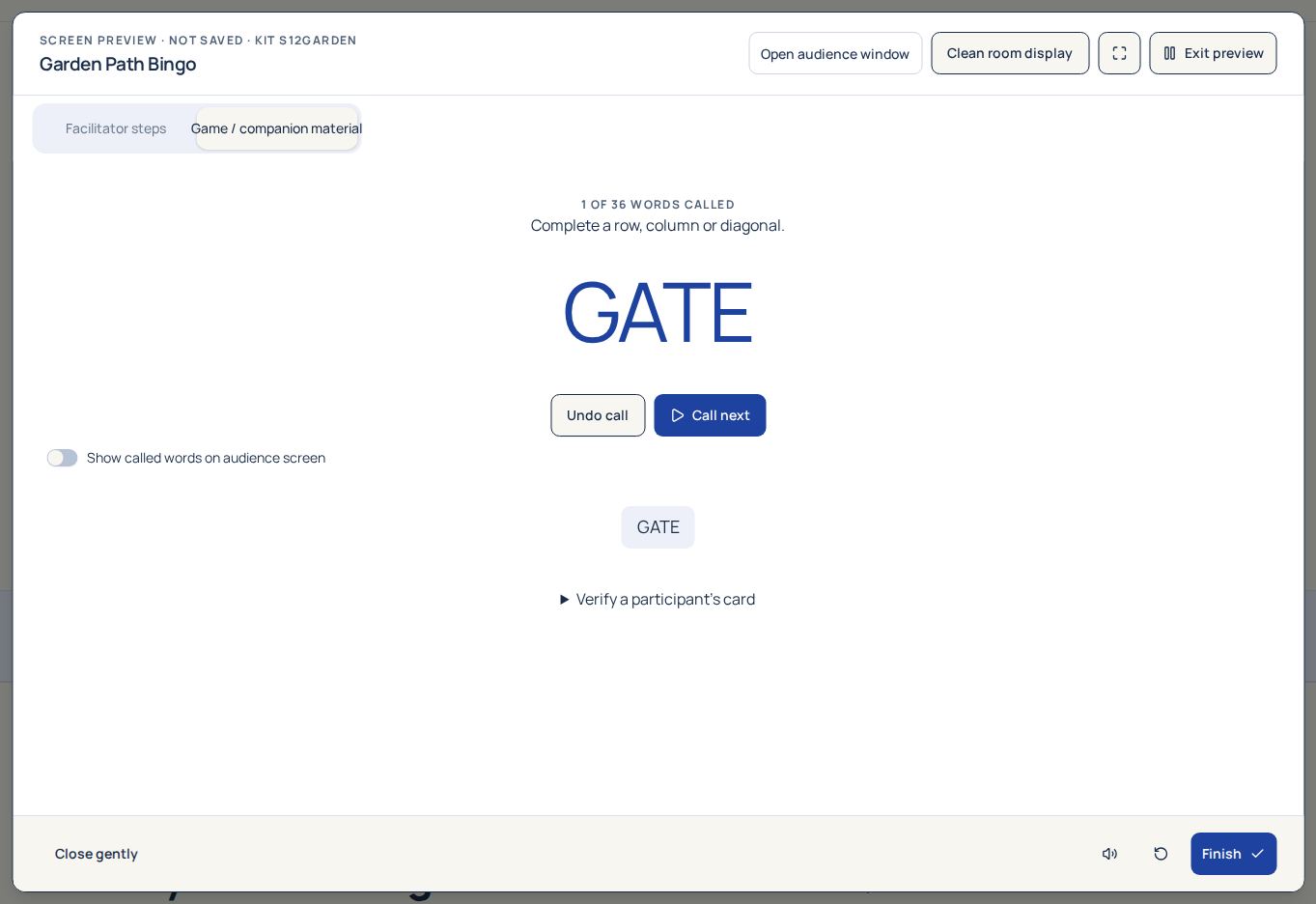This screenshot has width=1316, height=904.
Task: Click the 1 of 36 words called label
Action: (x=658, y=205)
